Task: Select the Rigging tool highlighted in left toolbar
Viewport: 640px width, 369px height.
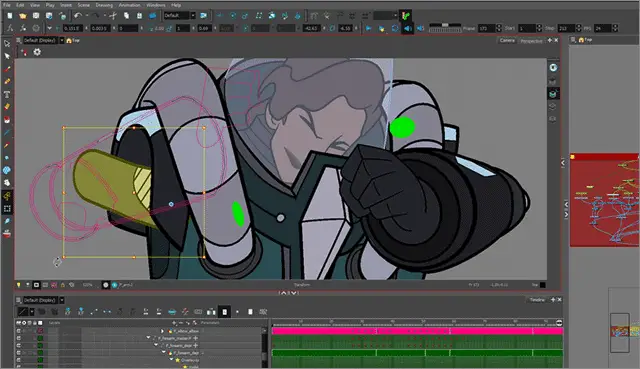Action: pos(7,196)
